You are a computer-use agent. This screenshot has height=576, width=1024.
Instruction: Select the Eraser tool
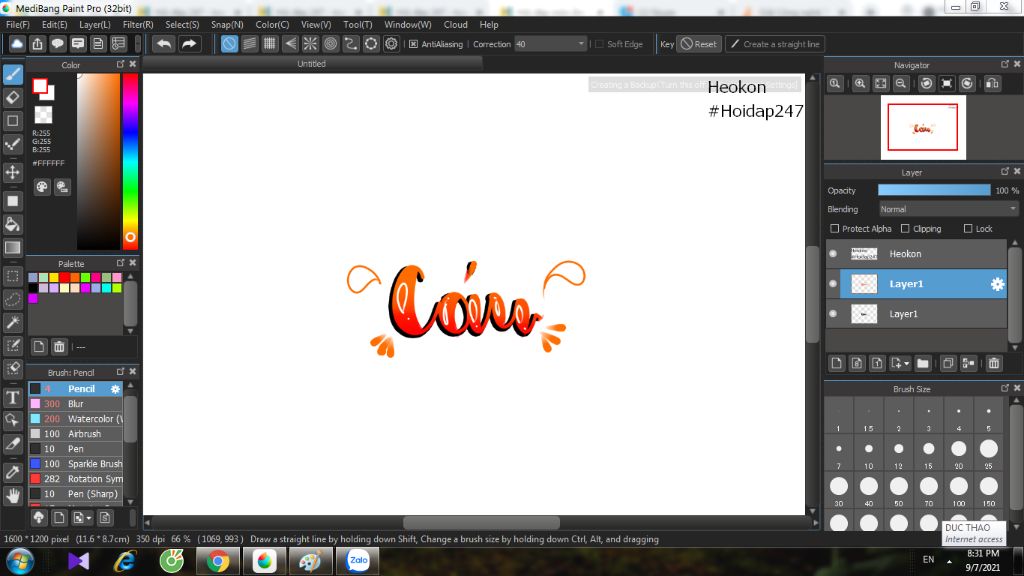(12, 97)
